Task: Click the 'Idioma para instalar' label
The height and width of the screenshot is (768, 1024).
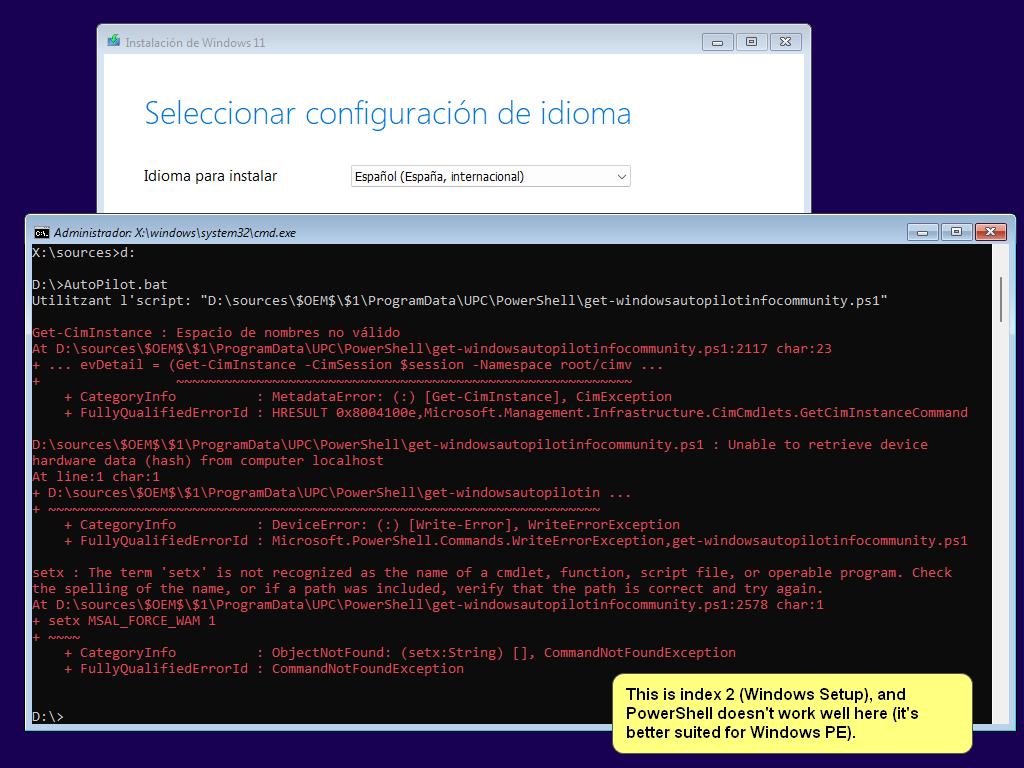Action: [210, 176]
